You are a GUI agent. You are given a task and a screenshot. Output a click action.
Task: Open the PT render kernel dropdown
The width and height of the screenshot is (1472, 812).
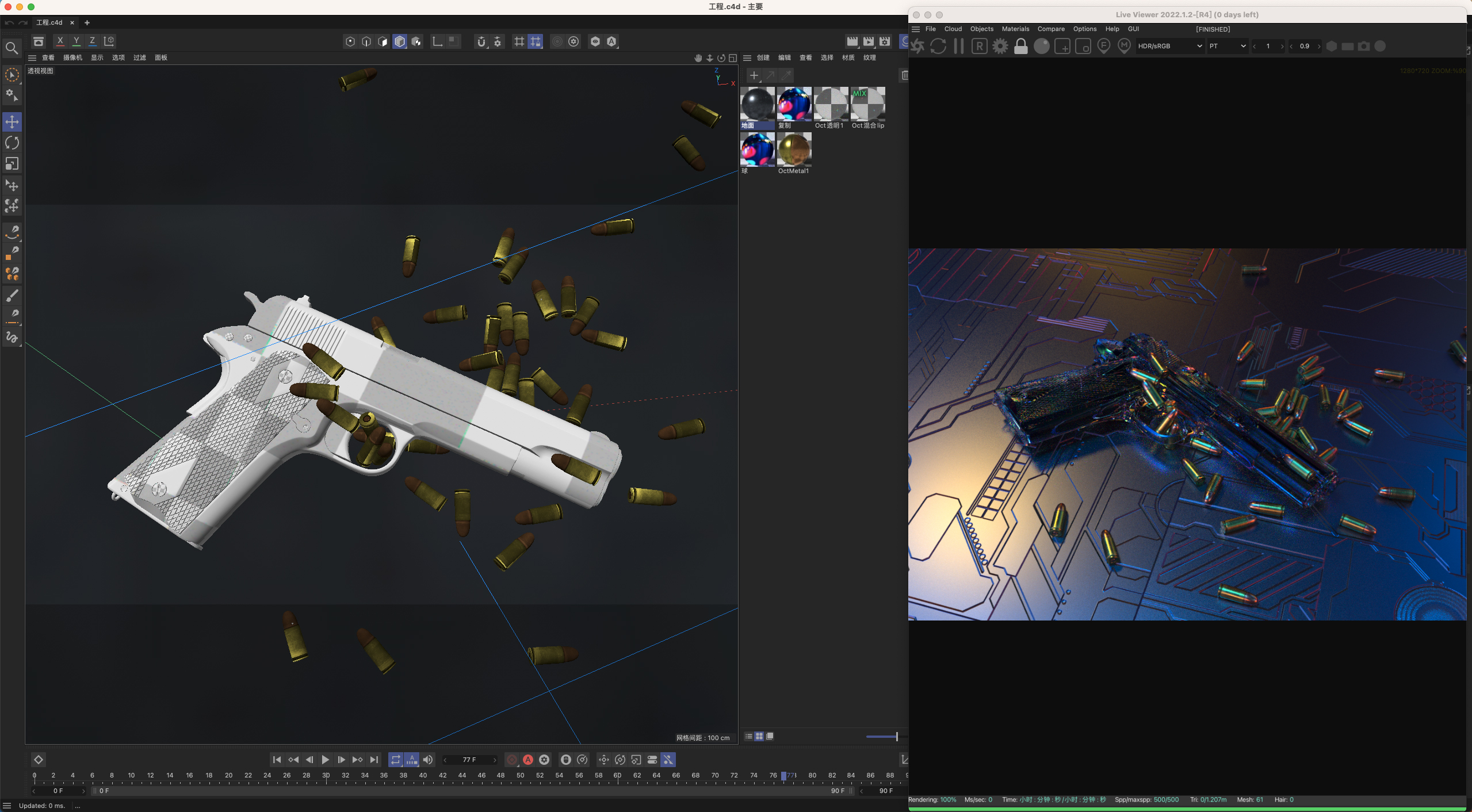pyautogui.click(x=1227, y=46)
